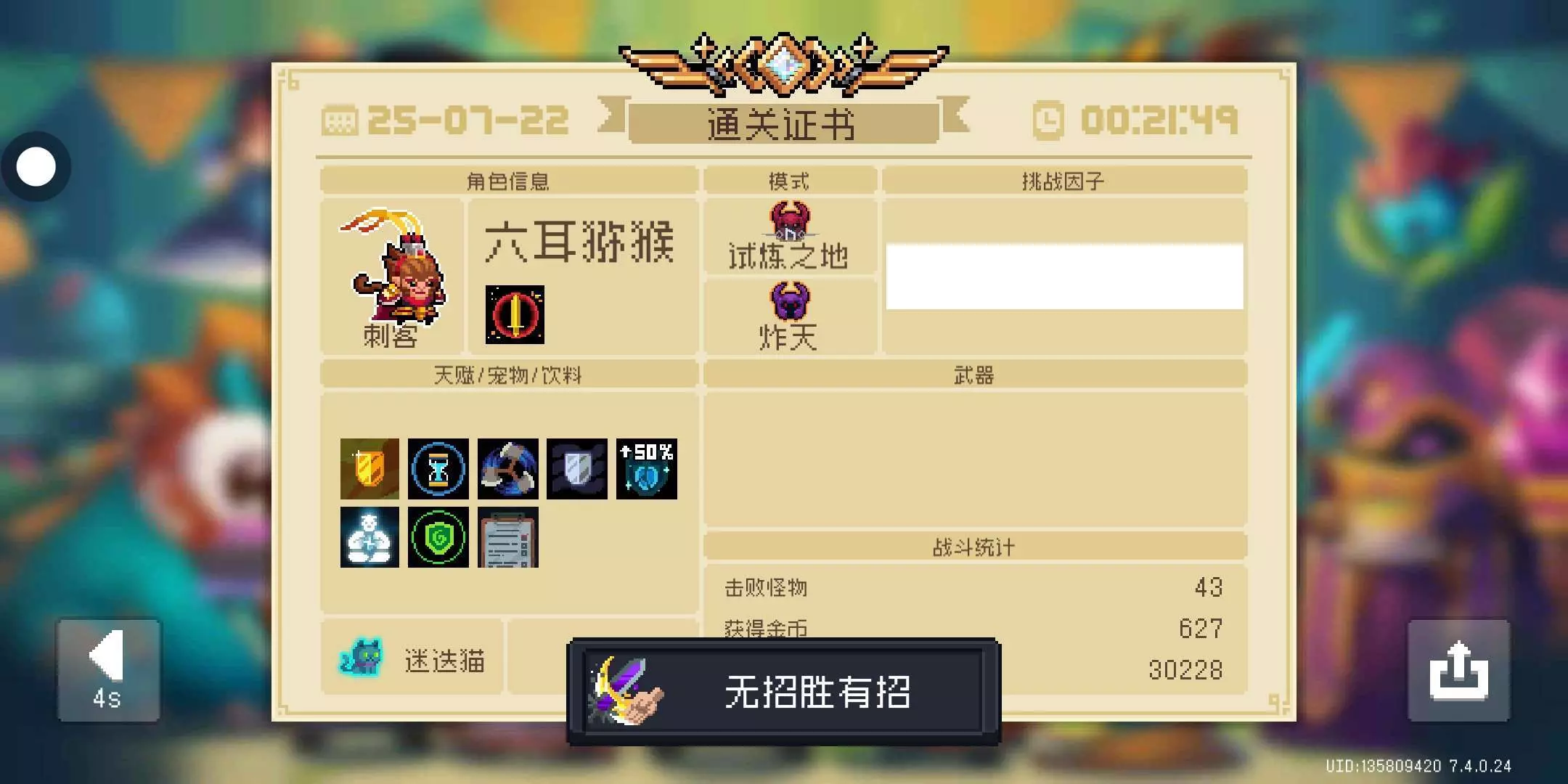Tap the back arrow with 4s countdown
The width and height of the screenshot is (1568, 784).
[x=109, y=670]
